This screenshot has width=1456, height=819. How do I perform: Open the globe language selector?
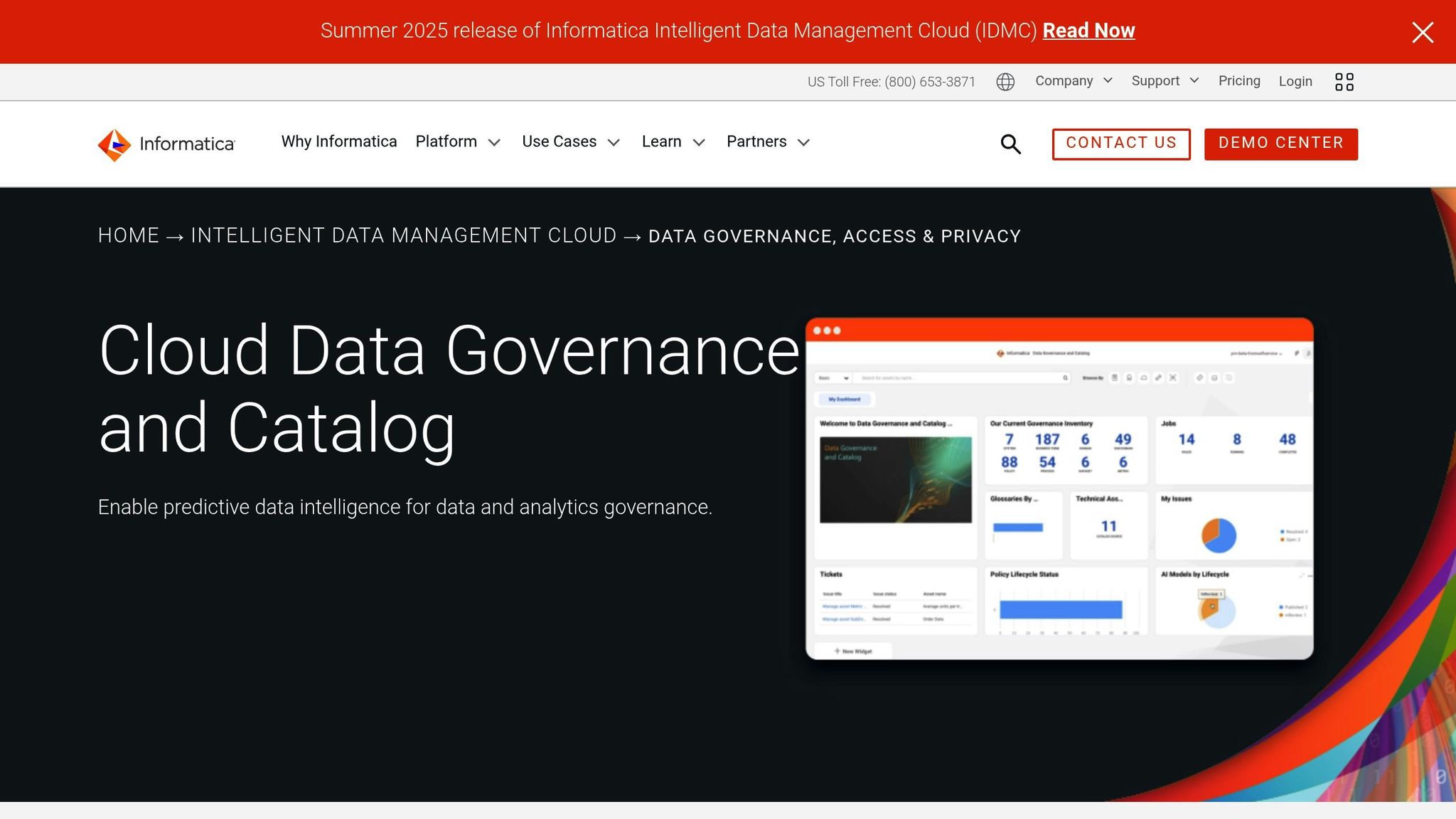click(1005, 82)
